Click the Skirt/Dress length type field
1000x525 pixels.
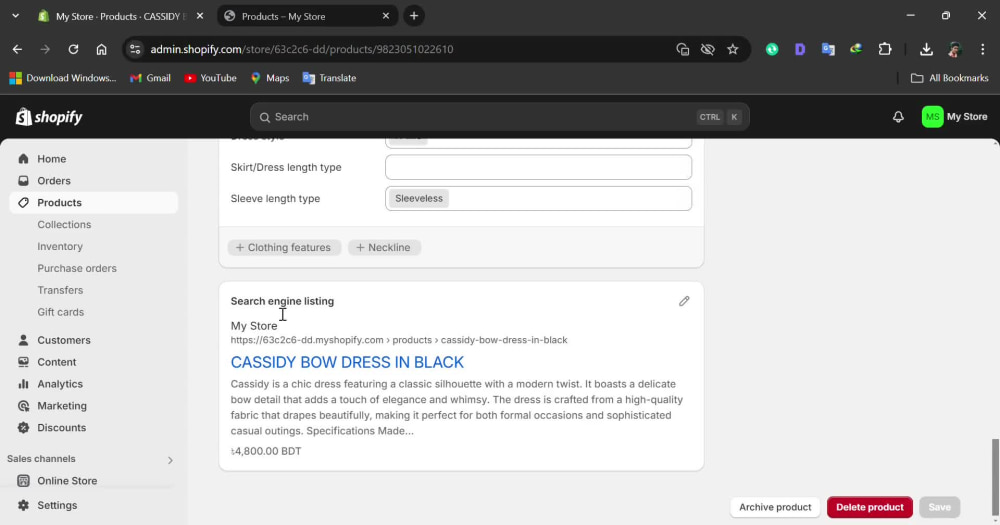pyautogui.click(x=538, y=167)
